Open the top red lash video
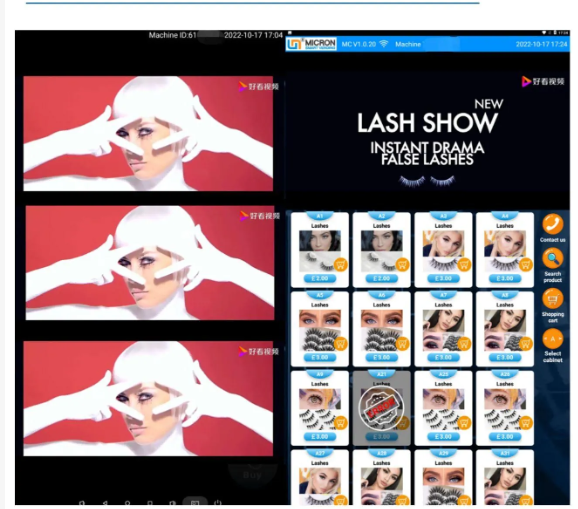This screenshot has height=509, width=578. (148, 133)
